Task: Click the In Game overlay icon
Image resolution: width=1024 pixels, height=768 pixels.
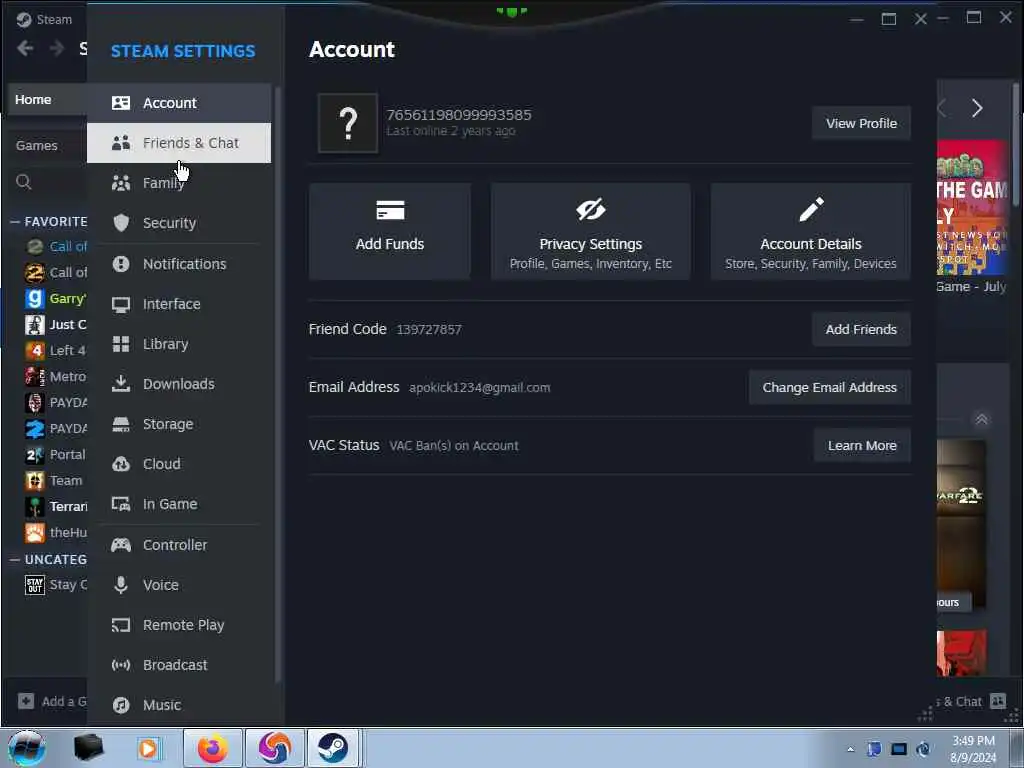Action: [121, 504]
